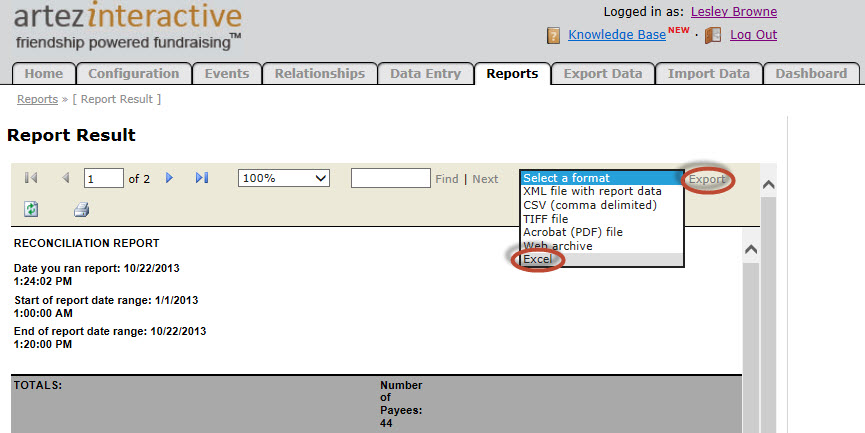Viewport: 865px width, 433px height.
Task: Open the 100% zoom dropdown
Action: pos(284,178)
